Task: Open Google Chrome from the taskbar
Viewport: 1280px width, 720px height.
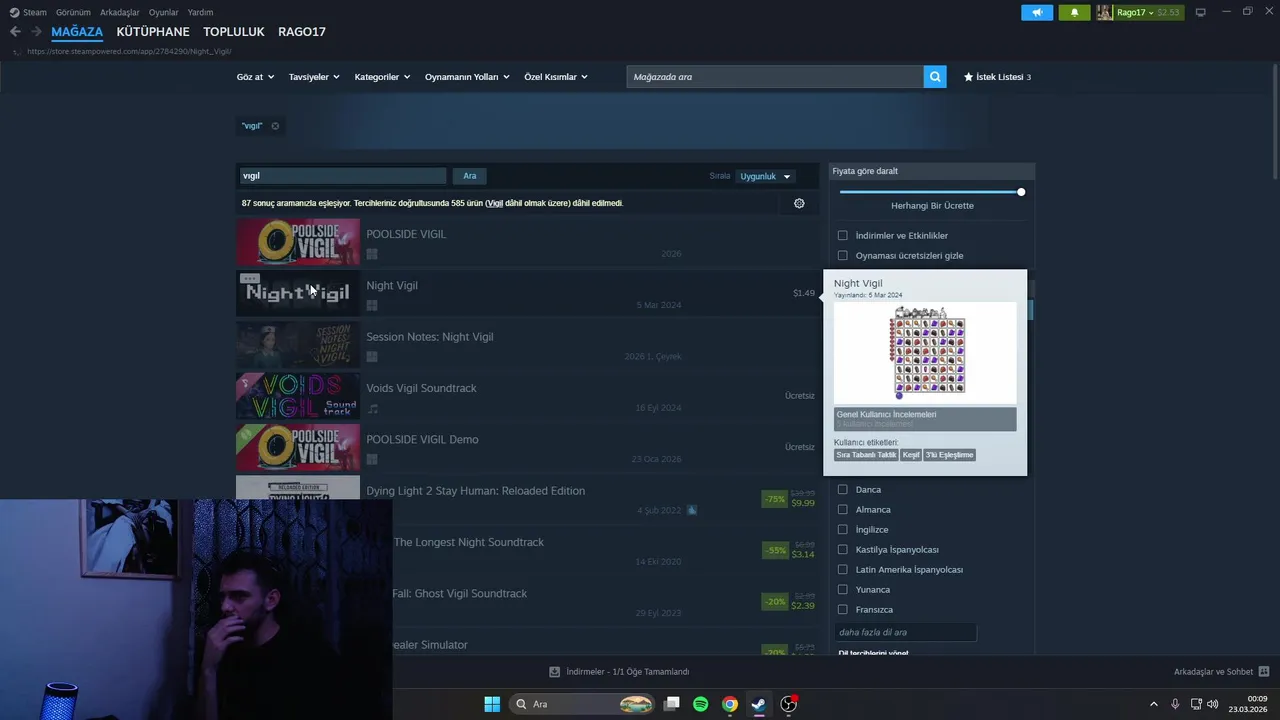Action: (730, 704)
